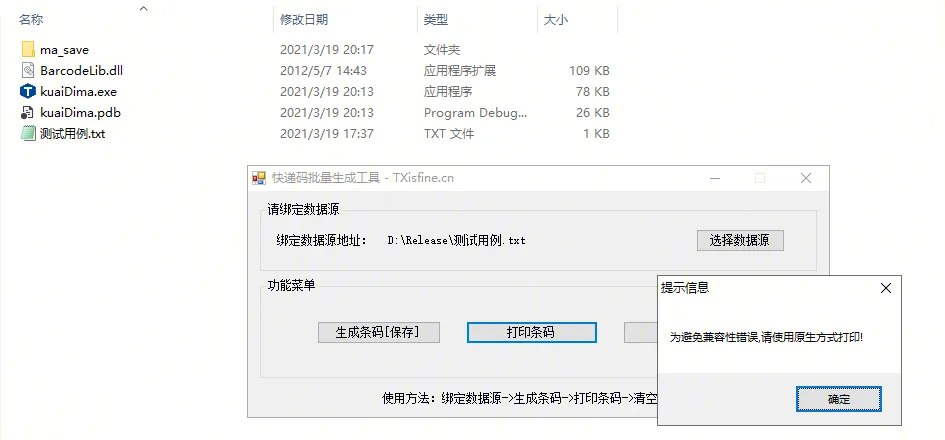Sort files by 类型 column header
The image size is (945, 440).
(436, 20)
